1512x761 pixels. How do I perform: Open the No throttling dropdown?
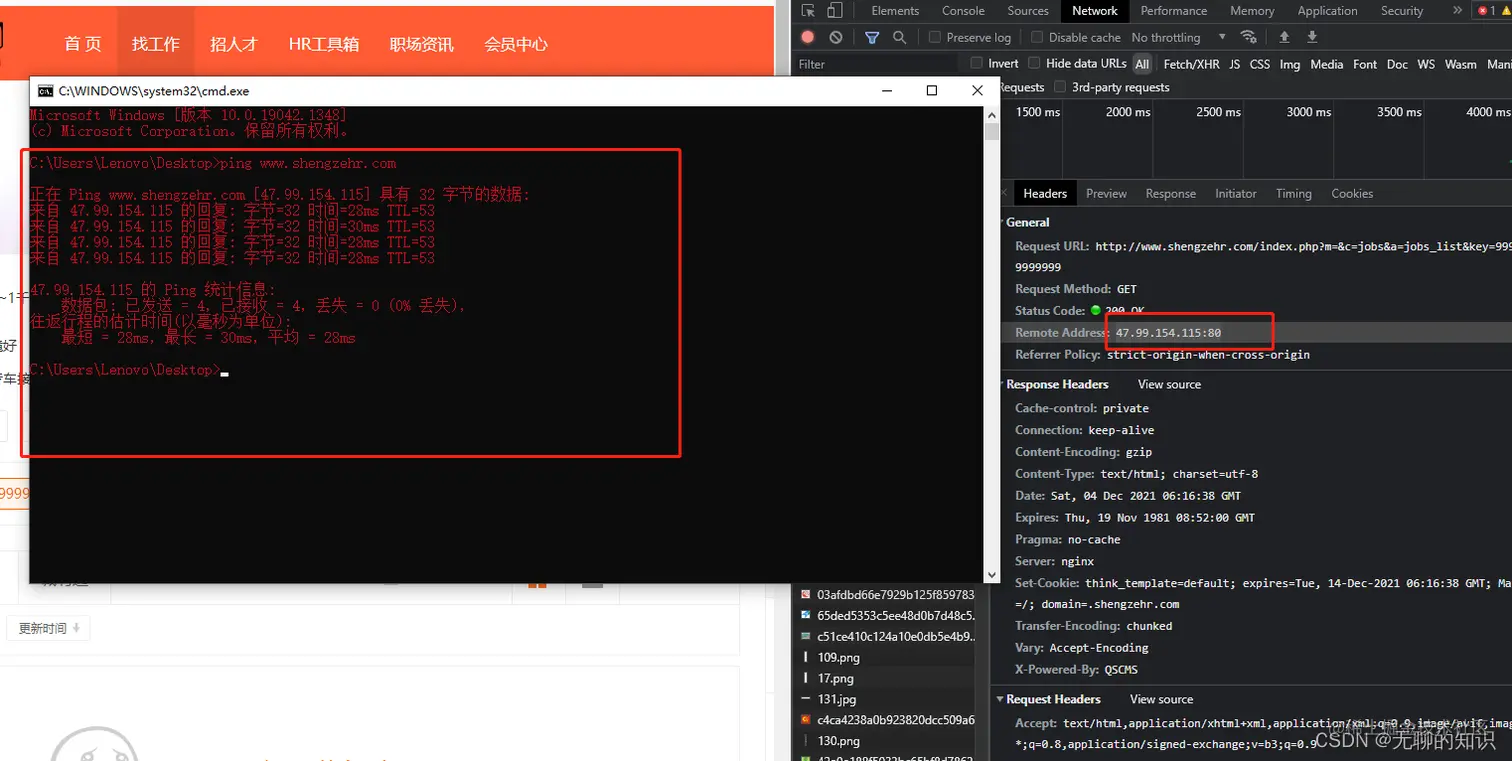(1178, 37)
